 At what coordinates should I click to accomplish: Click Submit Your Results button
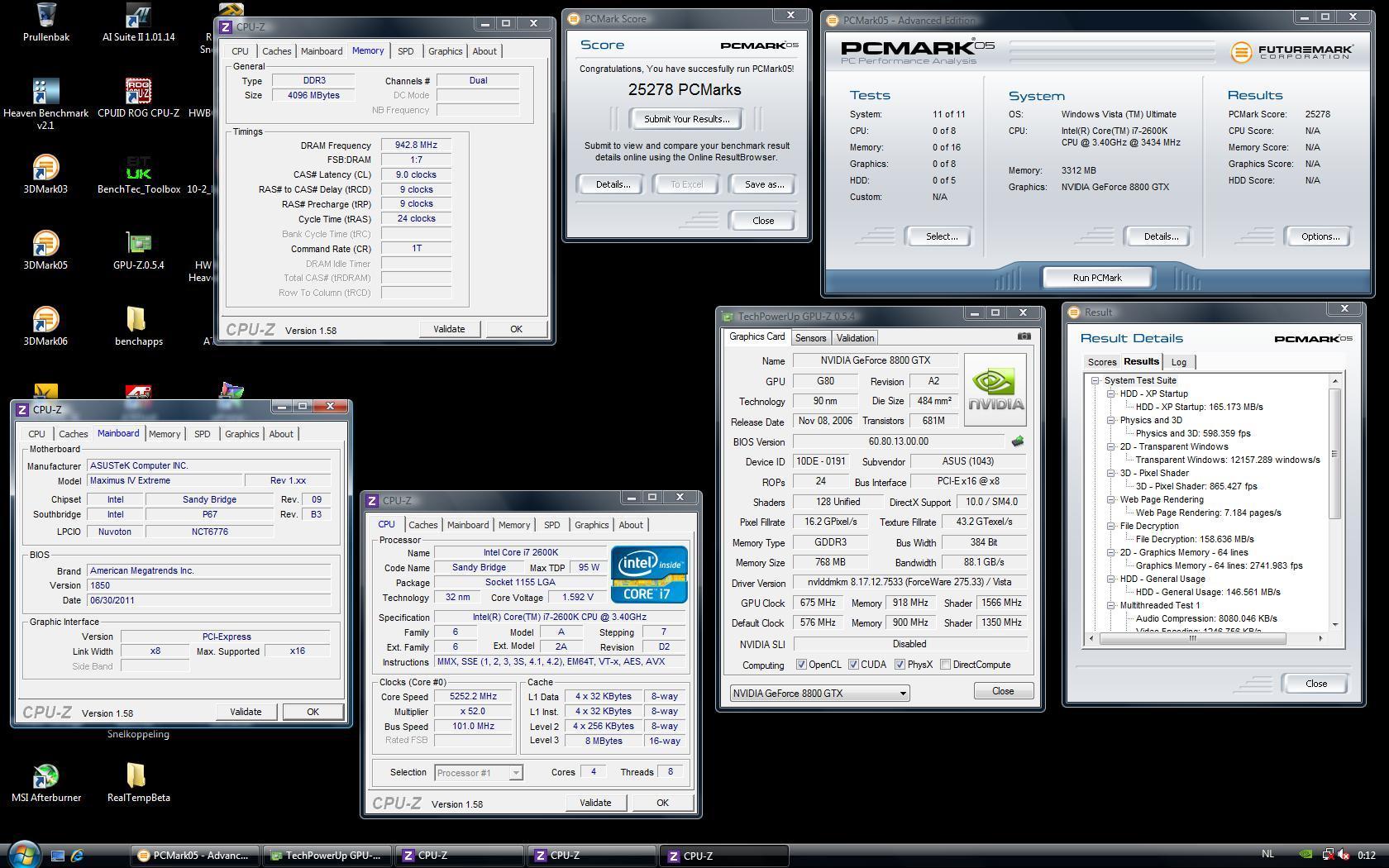click(x=686, y=119)
